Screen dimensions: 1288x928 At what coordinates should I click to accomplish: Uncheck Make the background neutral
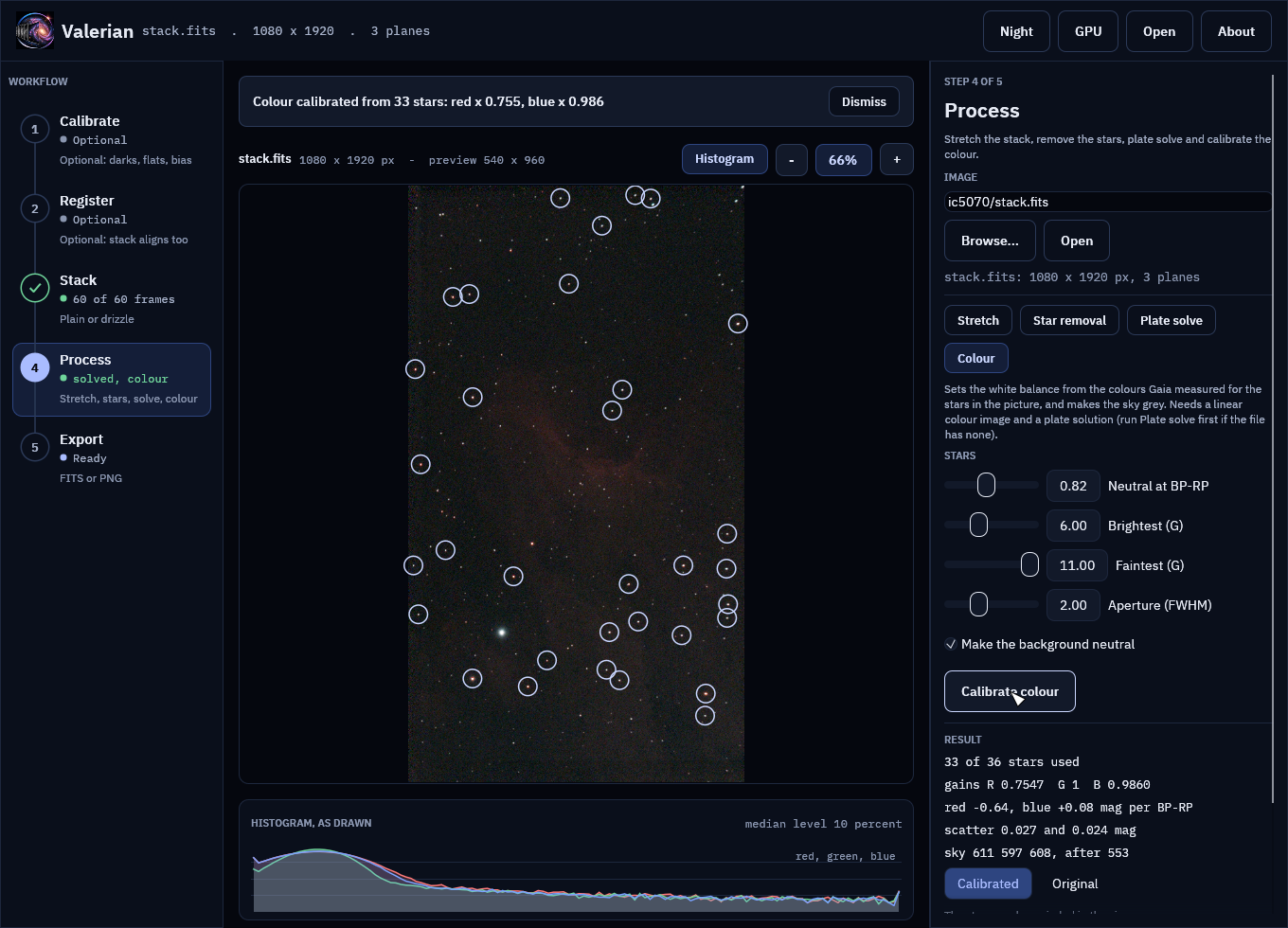click(x=951, y=644)
